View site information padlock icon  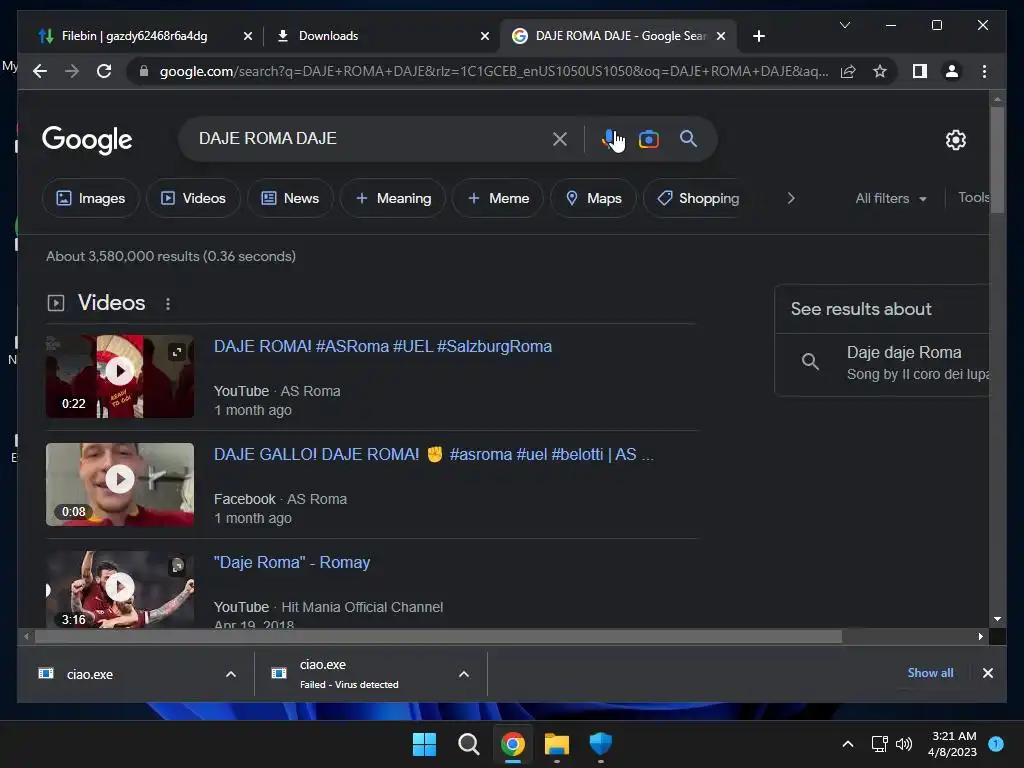coord(144,71)
